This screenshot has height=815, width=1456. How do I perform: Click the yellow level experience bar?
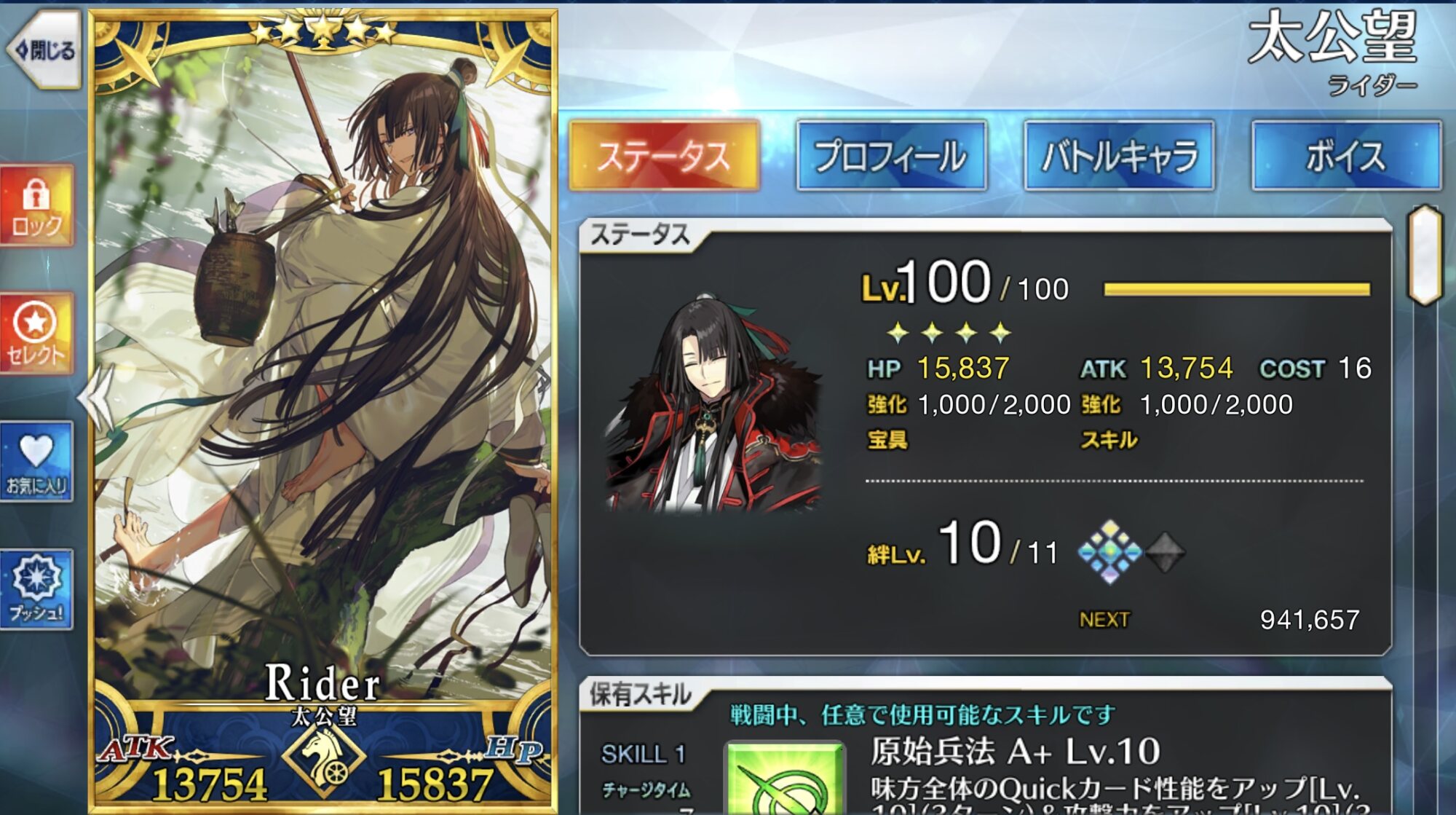click(1237, 289)
